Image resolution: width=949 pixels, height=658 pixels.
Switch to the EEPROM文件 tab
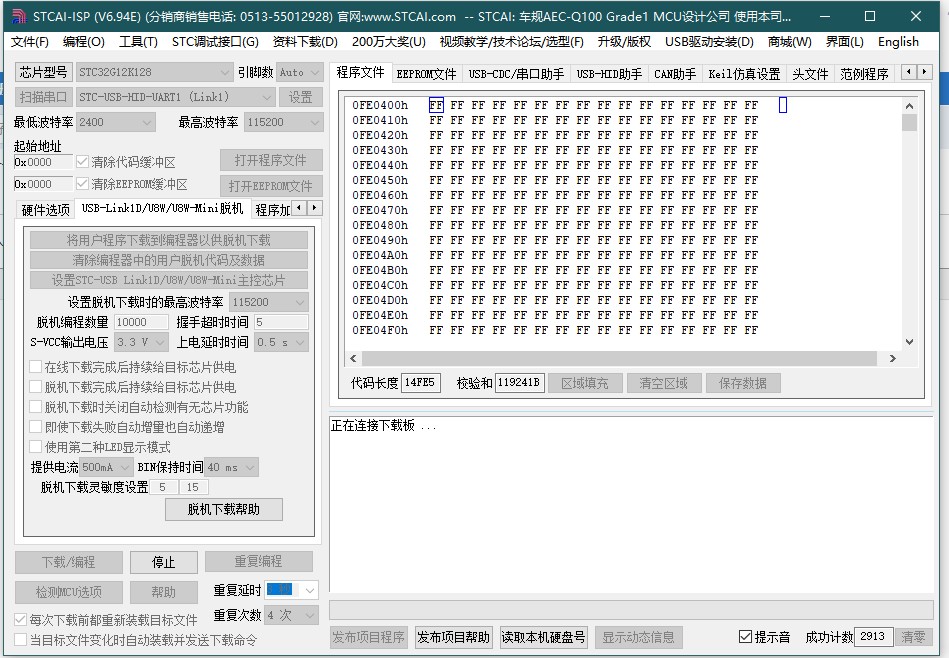pyautogui.click(x=426, y=74)
